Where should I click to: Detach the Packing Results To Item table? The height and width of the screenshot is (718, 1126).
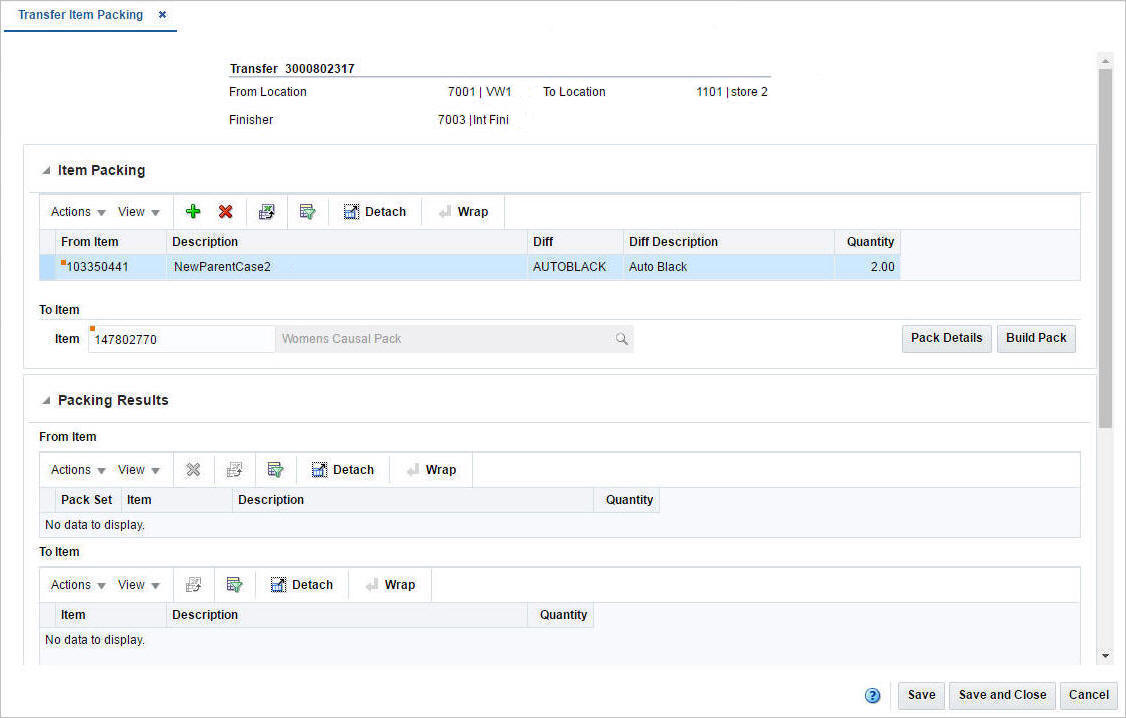click(x=302, y=584)
